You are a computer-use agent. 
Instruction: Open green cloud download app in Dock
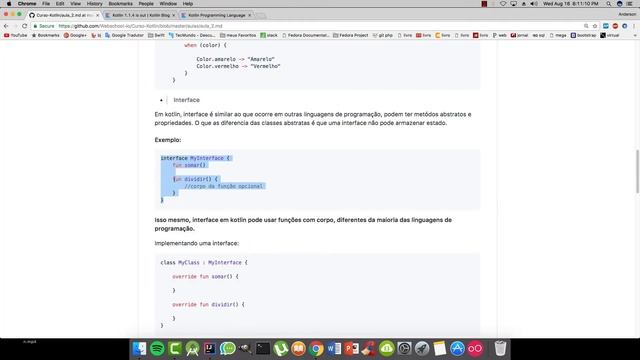point(387,349)
